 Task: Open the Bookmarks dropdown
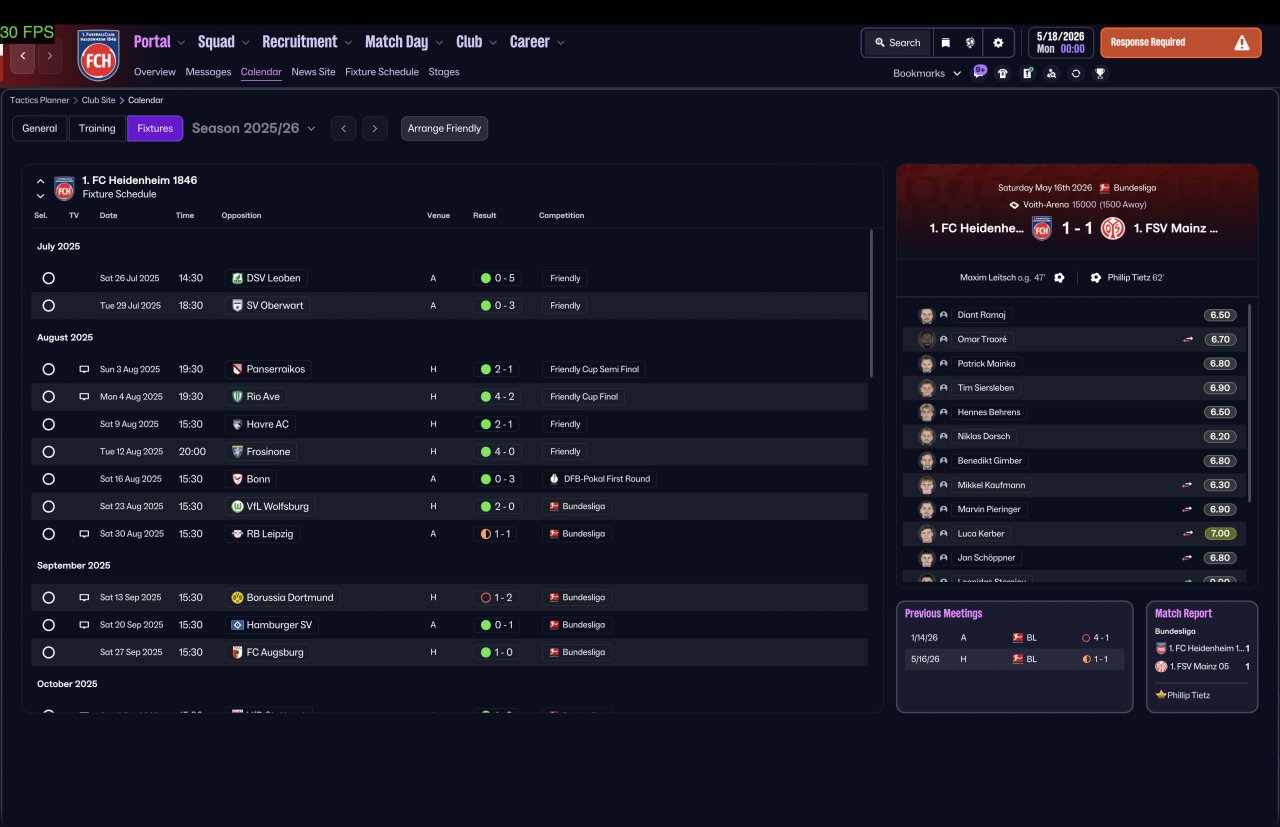coord(927,73)
